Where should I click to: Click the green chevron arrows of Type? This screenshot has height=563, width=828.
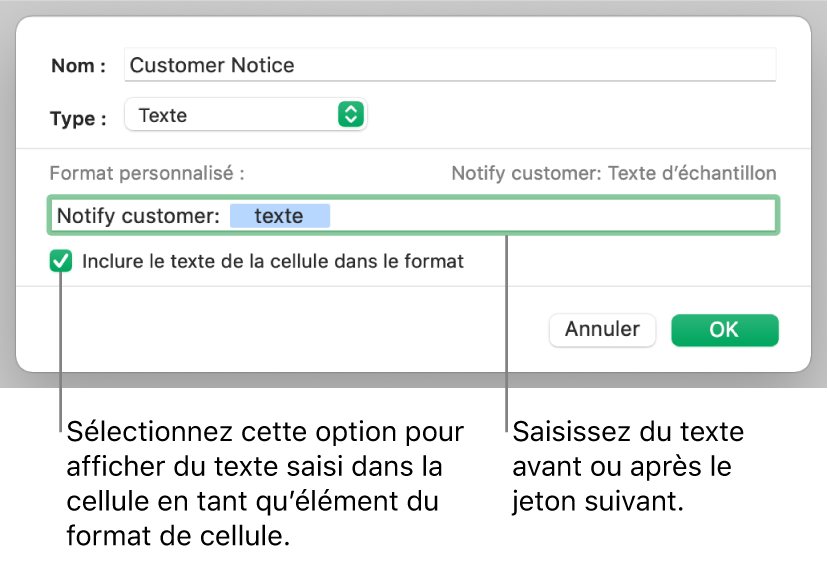click(349, 115)
